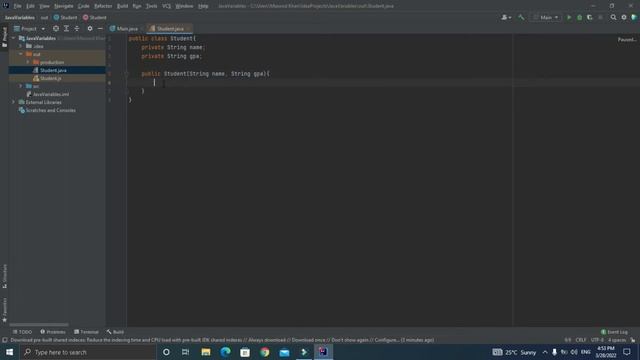Change line separator CRLF in status bar

tap(580, 340)
